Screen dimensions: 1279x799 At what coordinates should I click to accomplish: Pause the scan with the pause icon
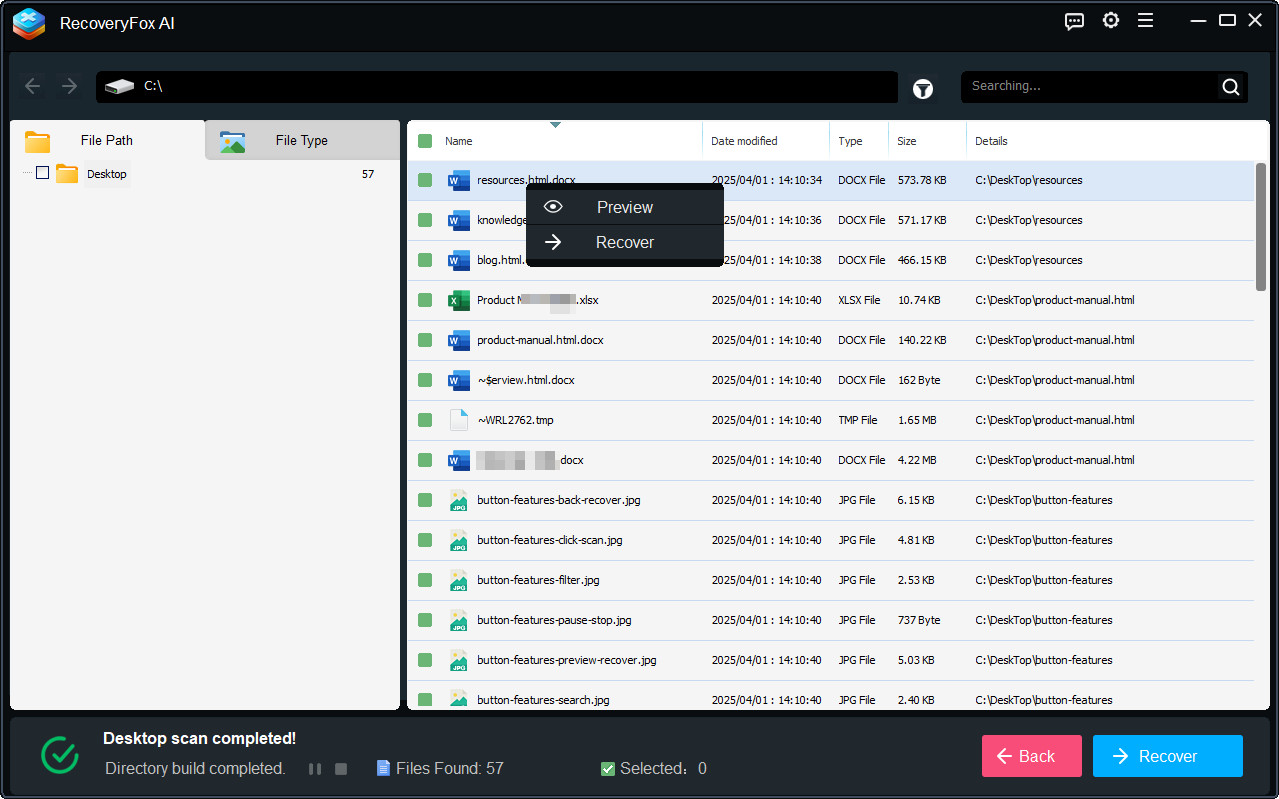[315, 769]
